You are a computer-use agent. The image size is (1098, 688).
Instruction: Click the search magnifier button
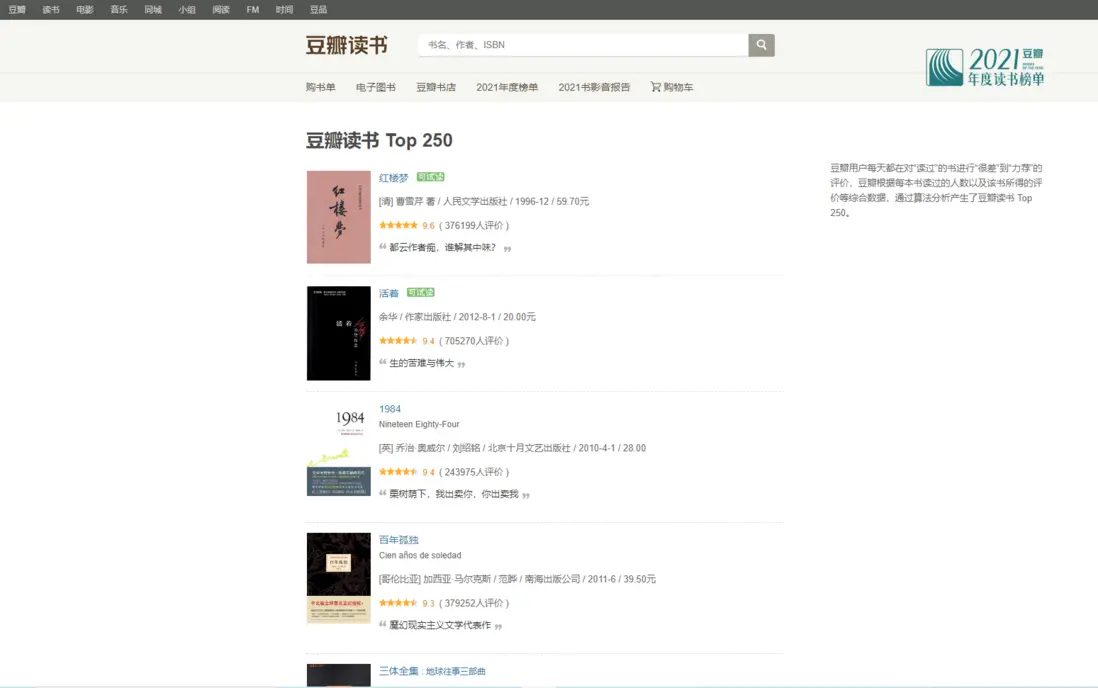(x=761, y=45)
